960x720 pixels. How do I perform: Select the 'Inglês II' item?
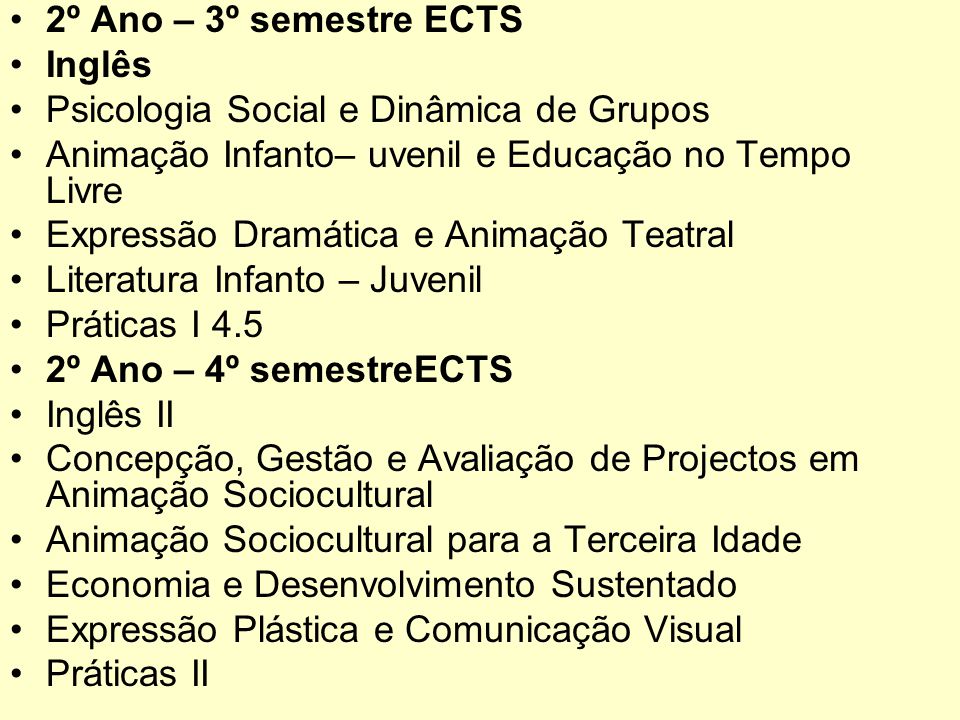[x=110, y=414]
